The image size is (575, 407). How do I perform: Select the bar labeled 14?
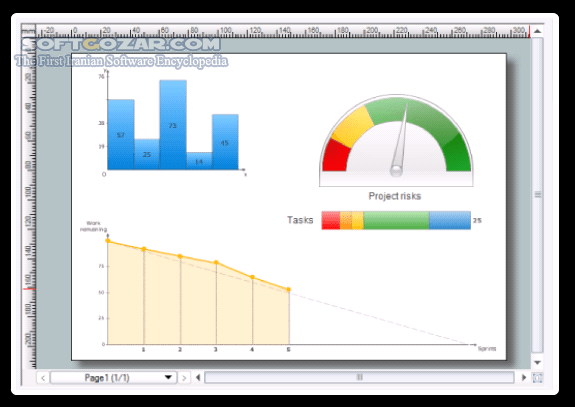pyautogui.click(x=199, y=161)
